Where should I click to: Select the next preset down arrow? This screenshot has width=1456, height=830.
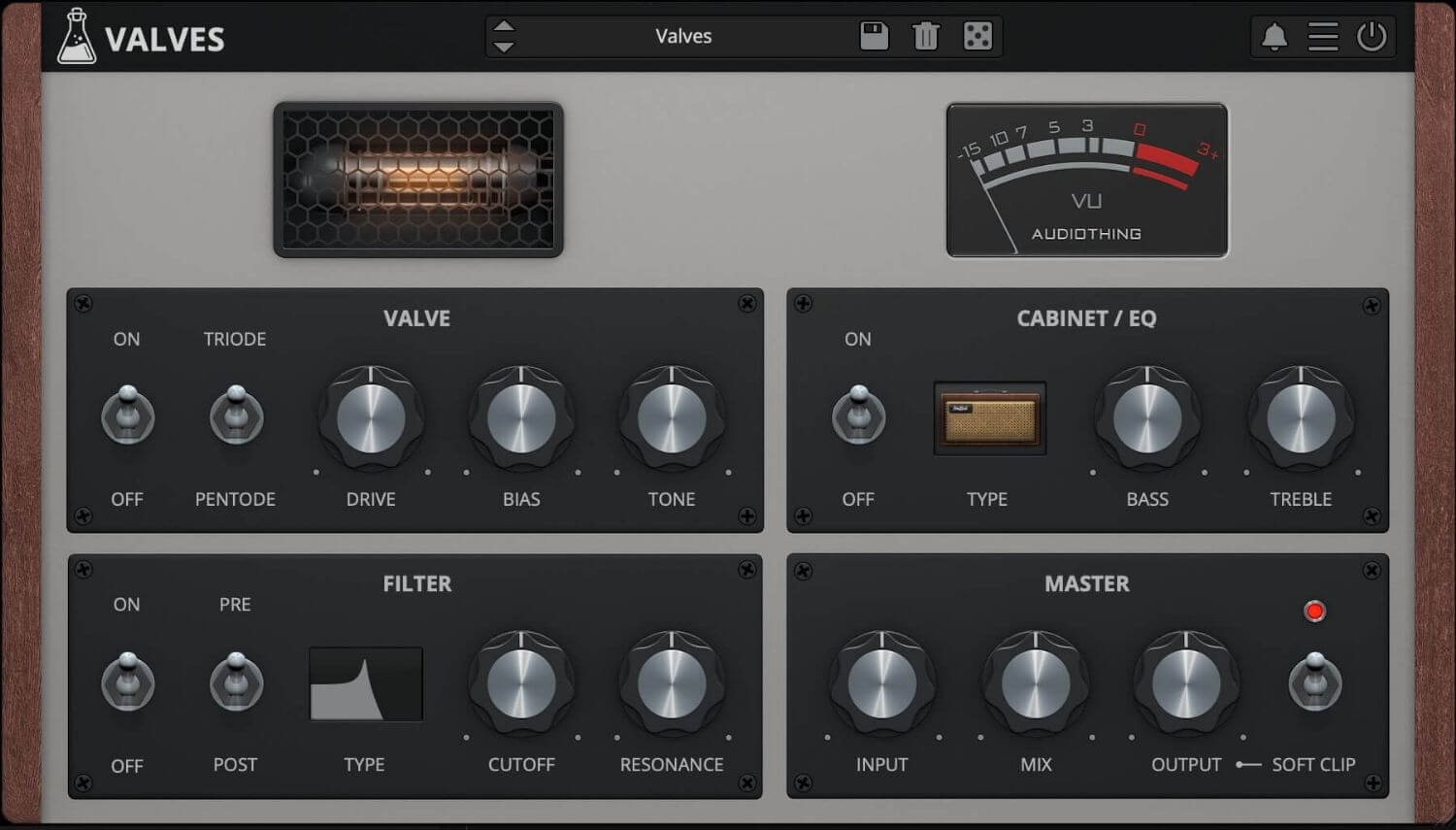[504, 47]
